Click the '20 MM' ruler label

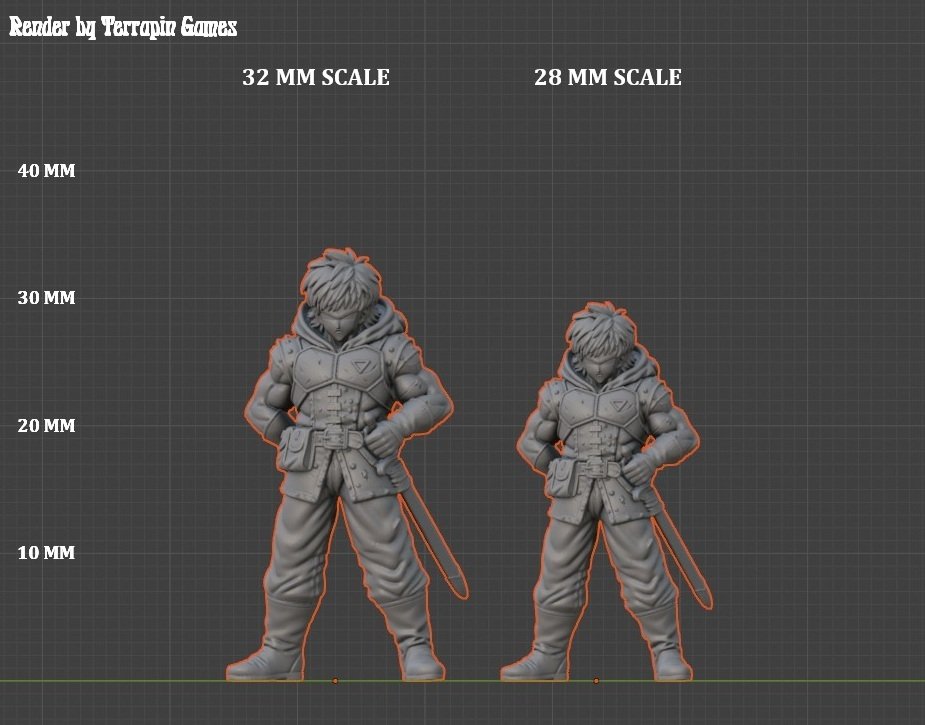47,425
